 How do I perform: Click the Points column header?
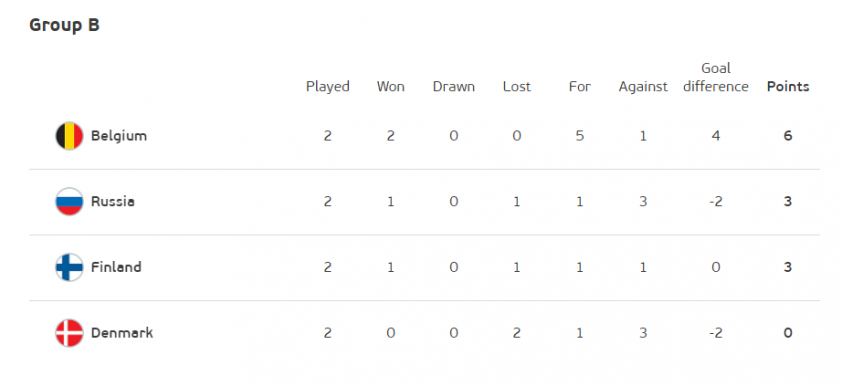pyautogui.click(x=788, y=86)
